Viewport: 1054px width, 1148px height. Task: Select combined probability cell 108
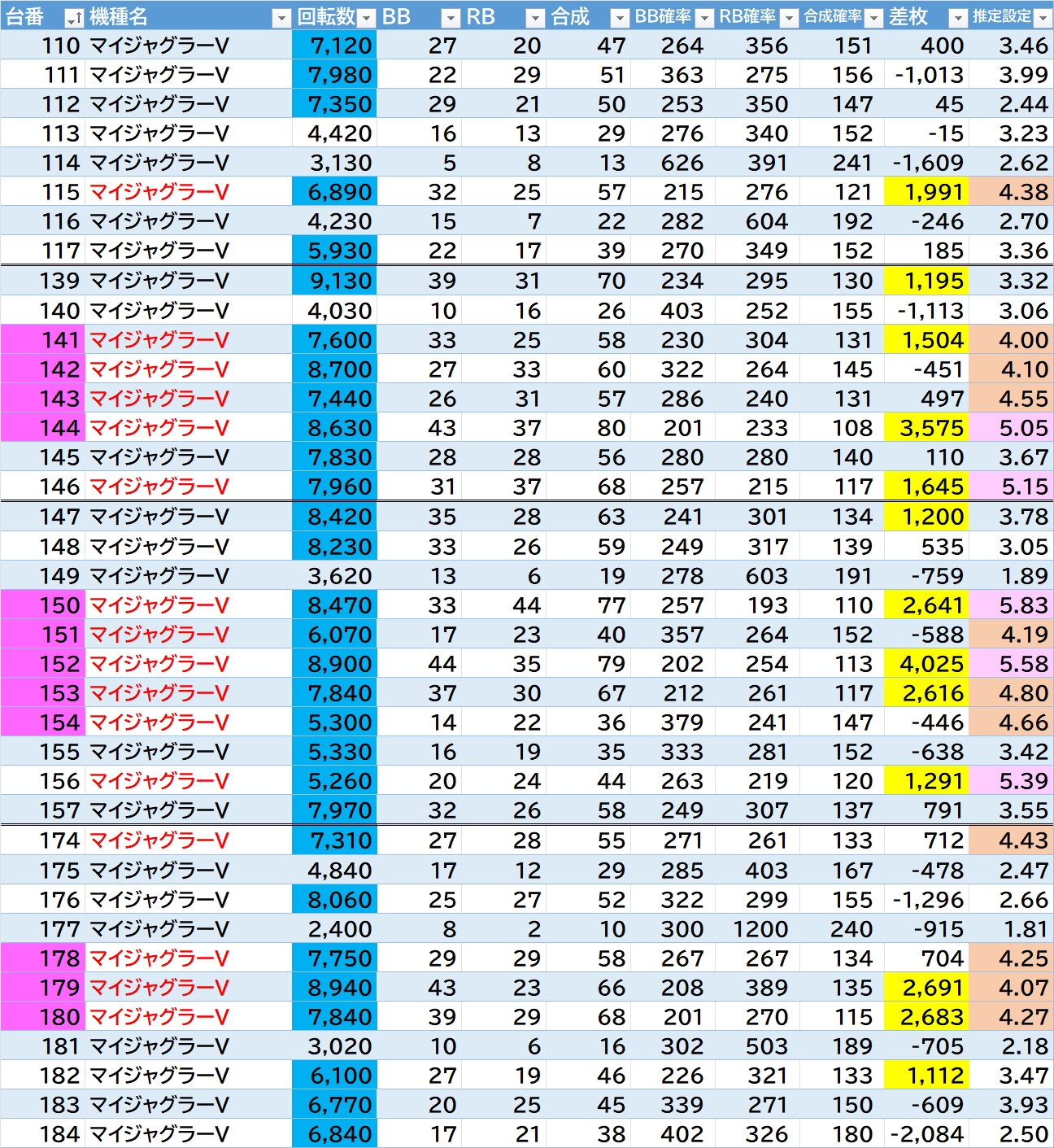click(841, 428)
